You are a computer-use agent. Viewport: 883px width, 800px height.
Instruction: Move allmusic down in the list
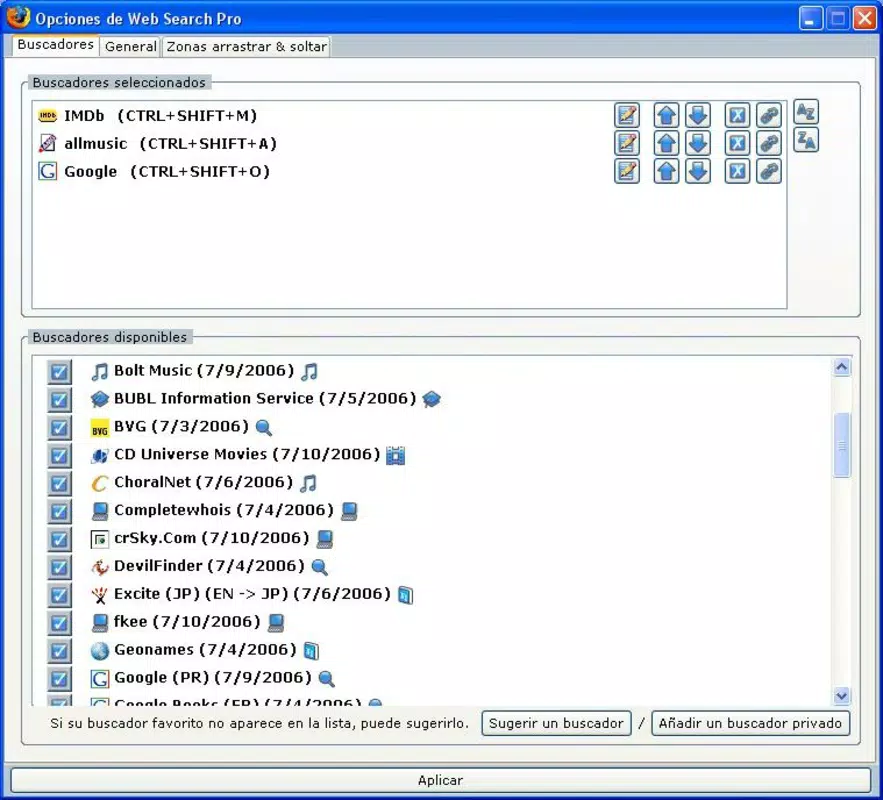click(x=698, y=143)
